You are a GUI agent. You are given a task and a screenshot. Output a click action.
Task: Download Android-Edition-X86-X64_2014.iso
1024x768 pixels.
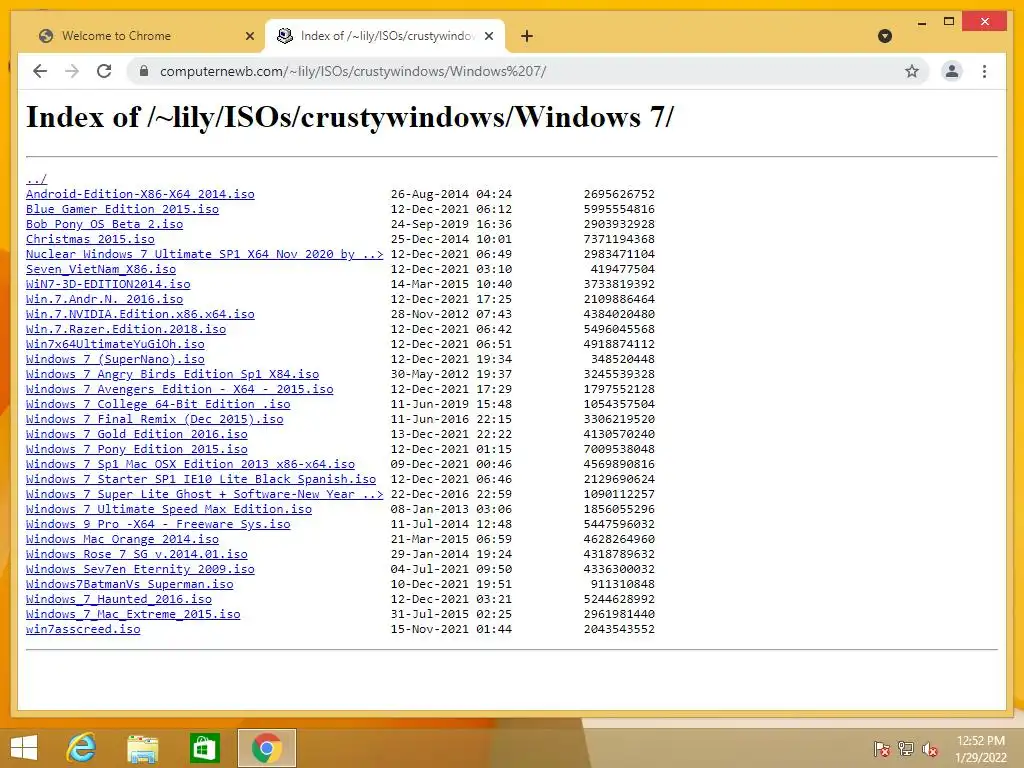140,194
